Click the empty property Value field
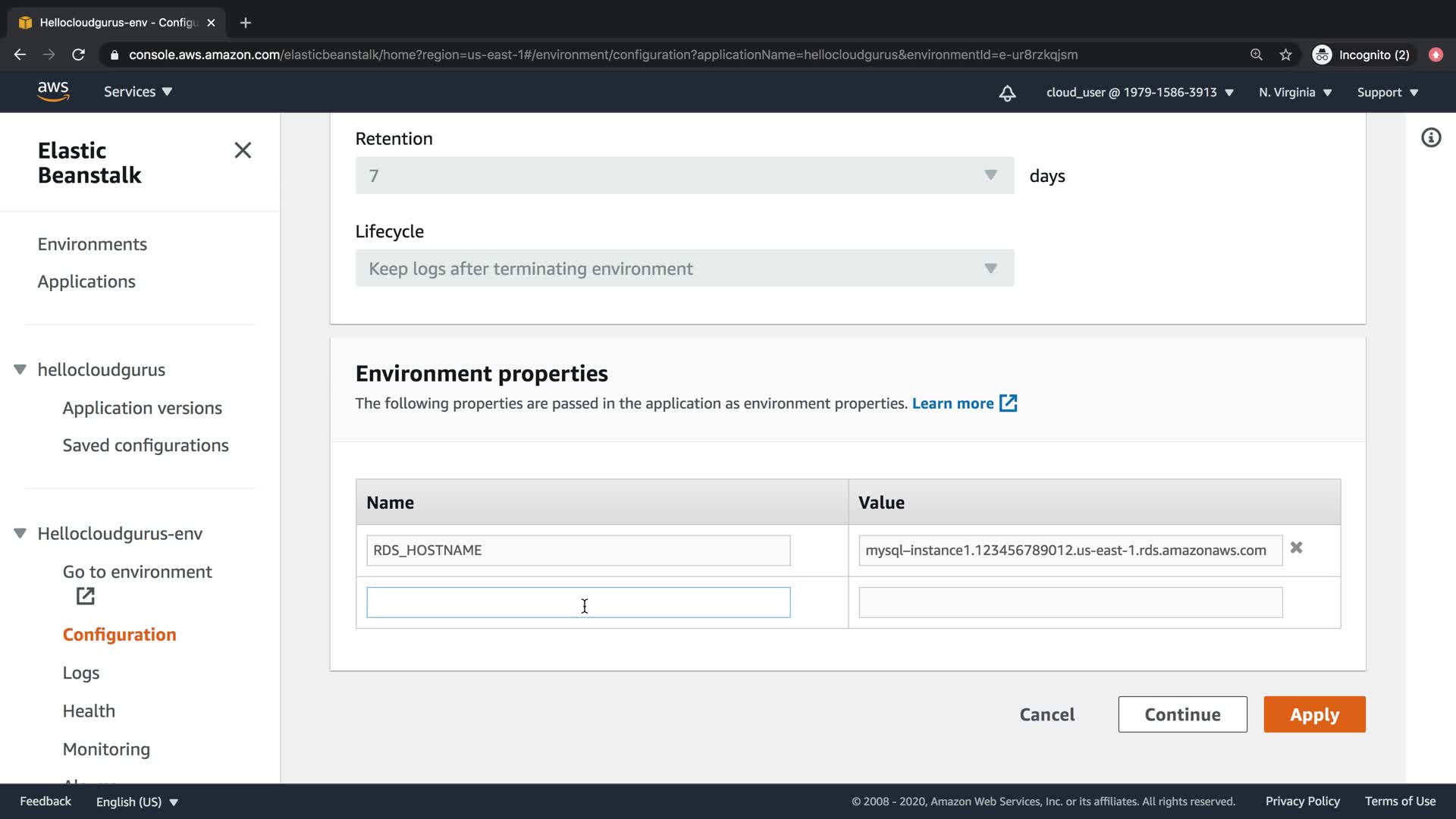The height and width of the screenshot is (819, 1456). pyautogui.click(x=1070, y=603)
